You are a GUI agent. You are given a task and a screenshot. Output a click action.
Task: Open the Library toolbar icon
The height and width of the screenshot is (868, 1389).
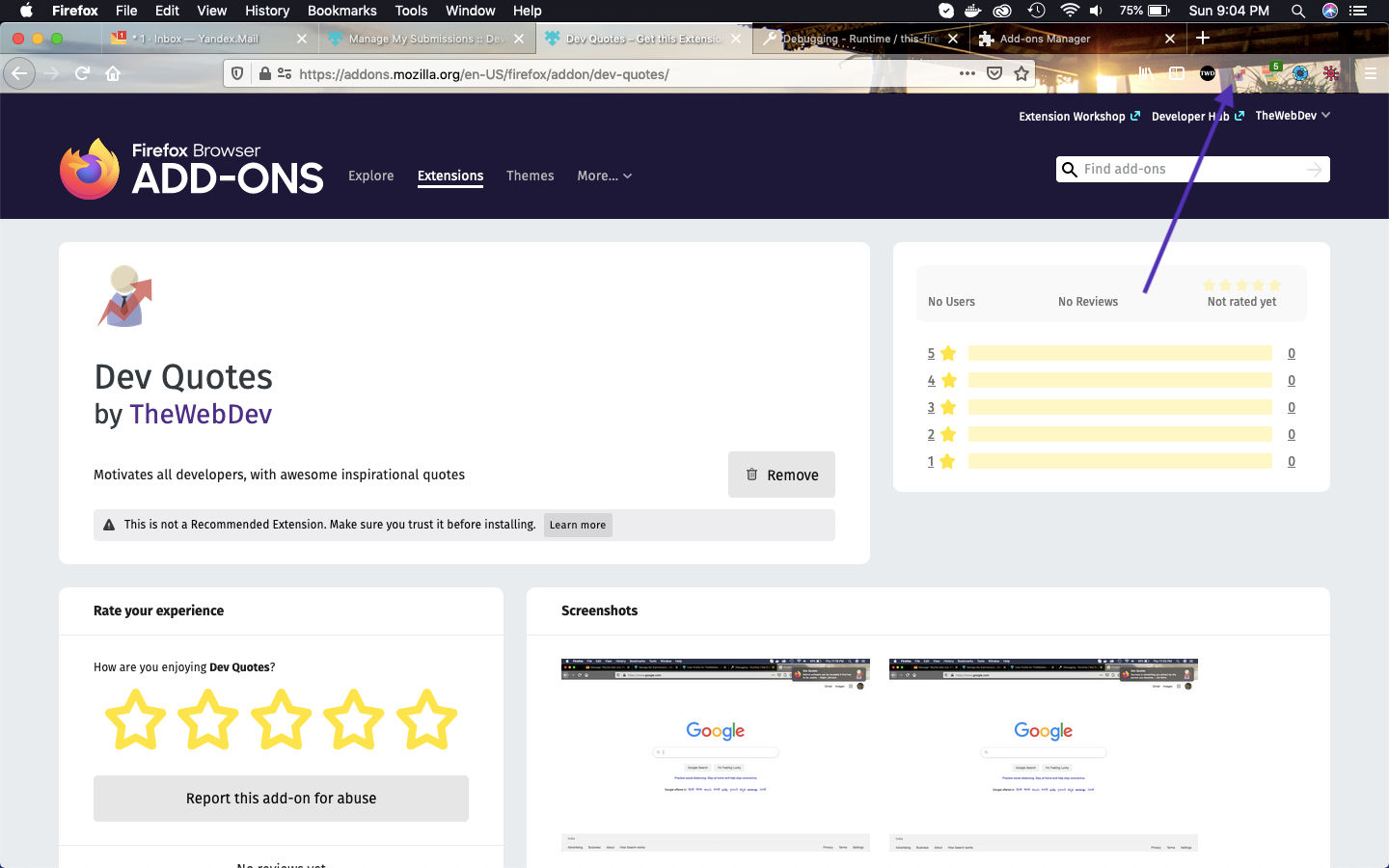(1146, 73)
